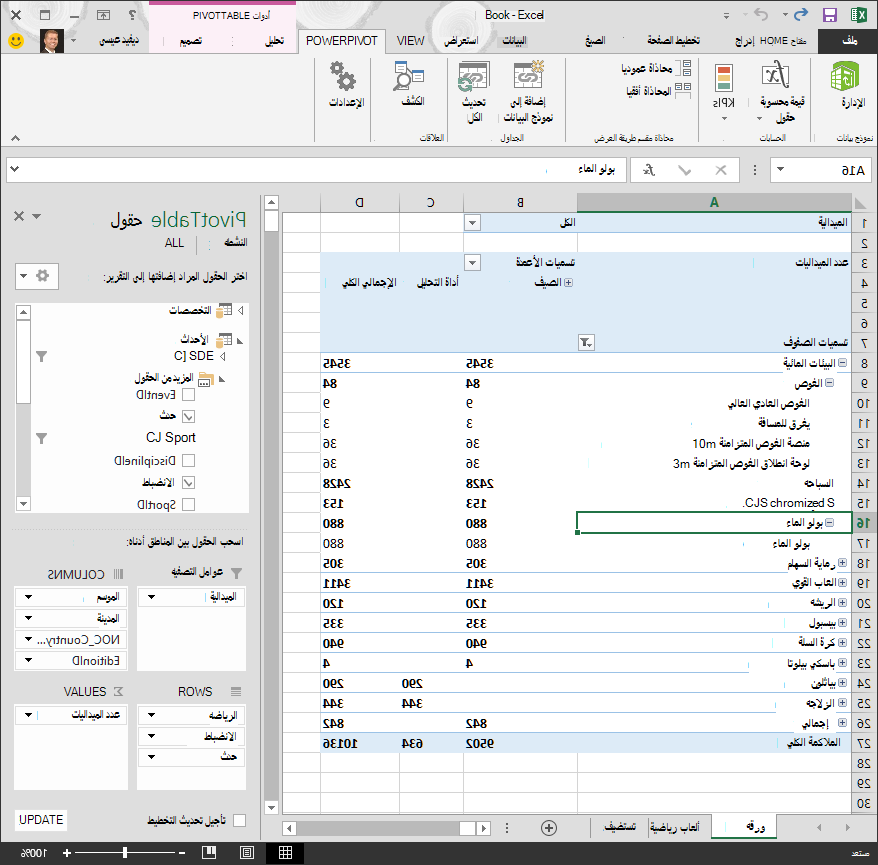
Task: Click the formula bar Enter checkmark icon
Action: click(x=684, y=170)
